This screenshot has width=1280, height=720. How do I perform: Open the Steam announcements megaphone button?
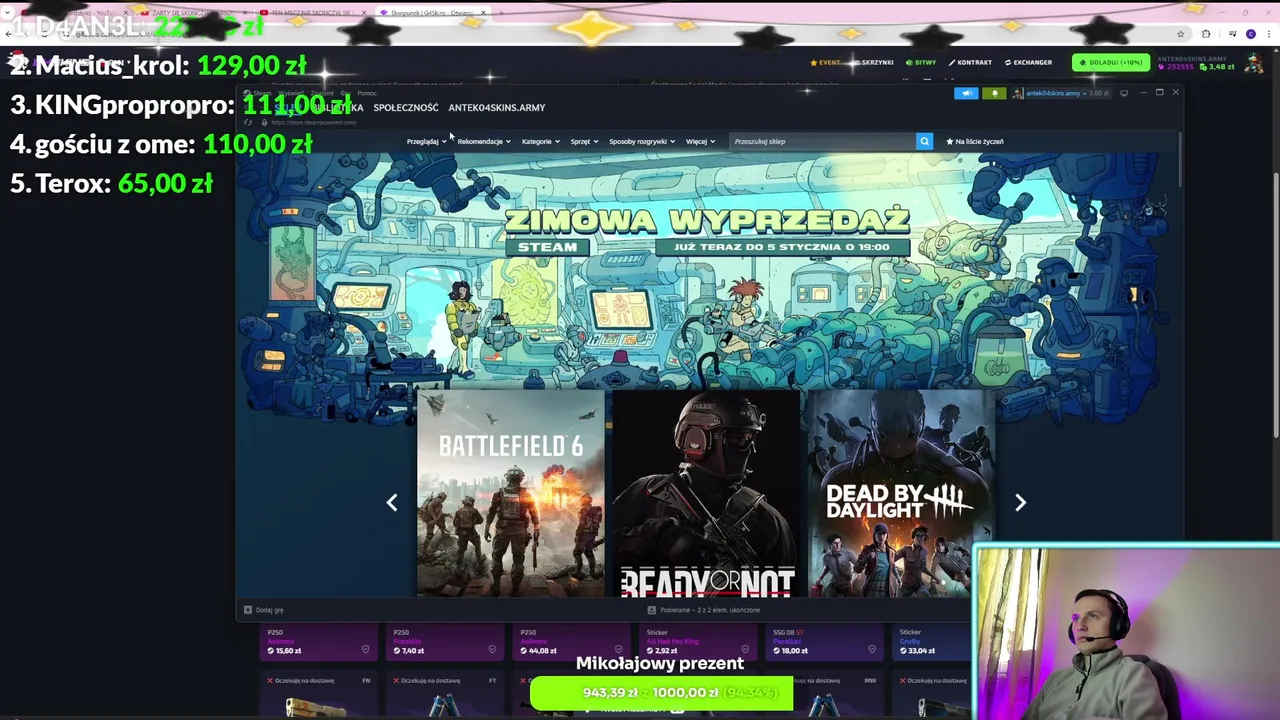point(966,93)
